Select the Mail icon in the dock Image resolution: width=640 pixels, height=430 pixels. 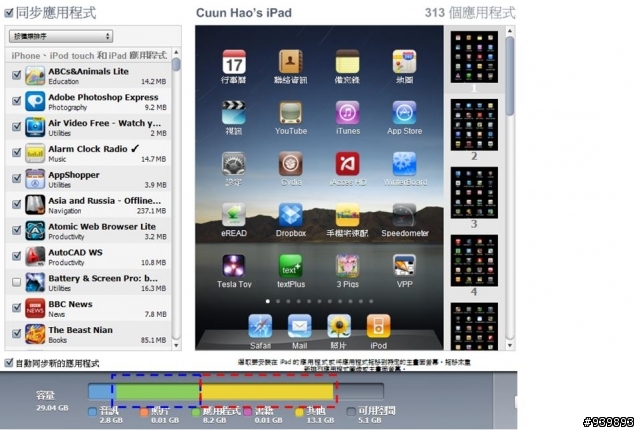click(x=300, y=326)
